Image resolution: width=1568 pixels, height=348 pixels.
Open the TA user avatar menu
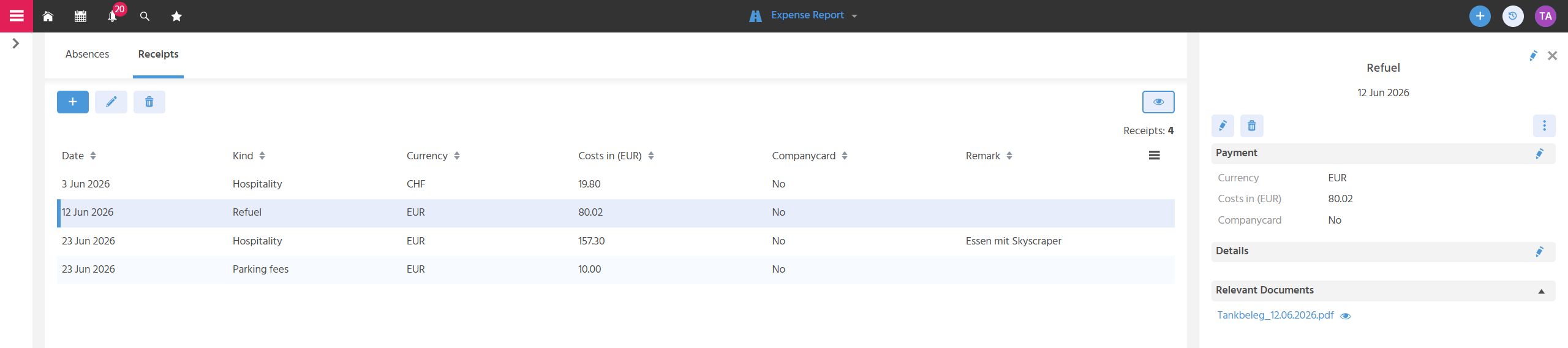(1545, 16)
